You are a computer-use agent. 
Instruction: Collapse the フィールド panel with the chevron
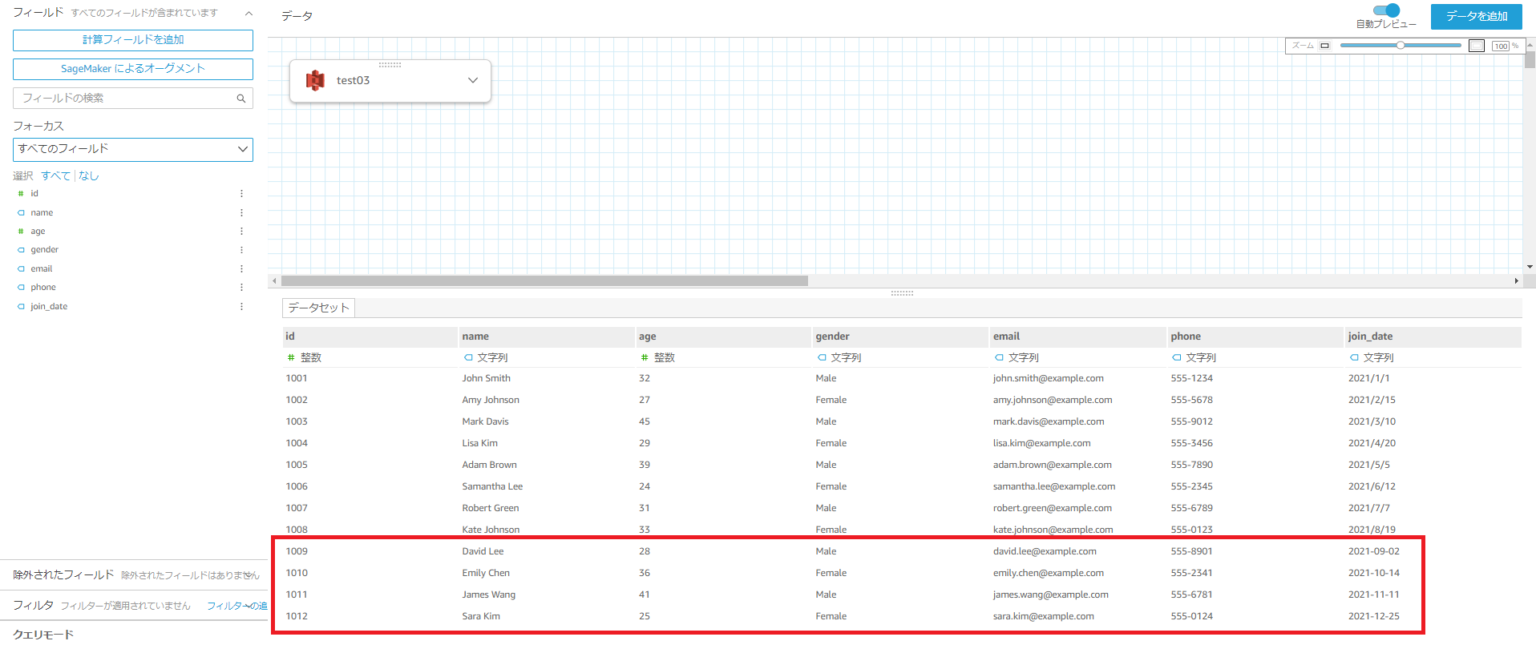click(247, 15)
